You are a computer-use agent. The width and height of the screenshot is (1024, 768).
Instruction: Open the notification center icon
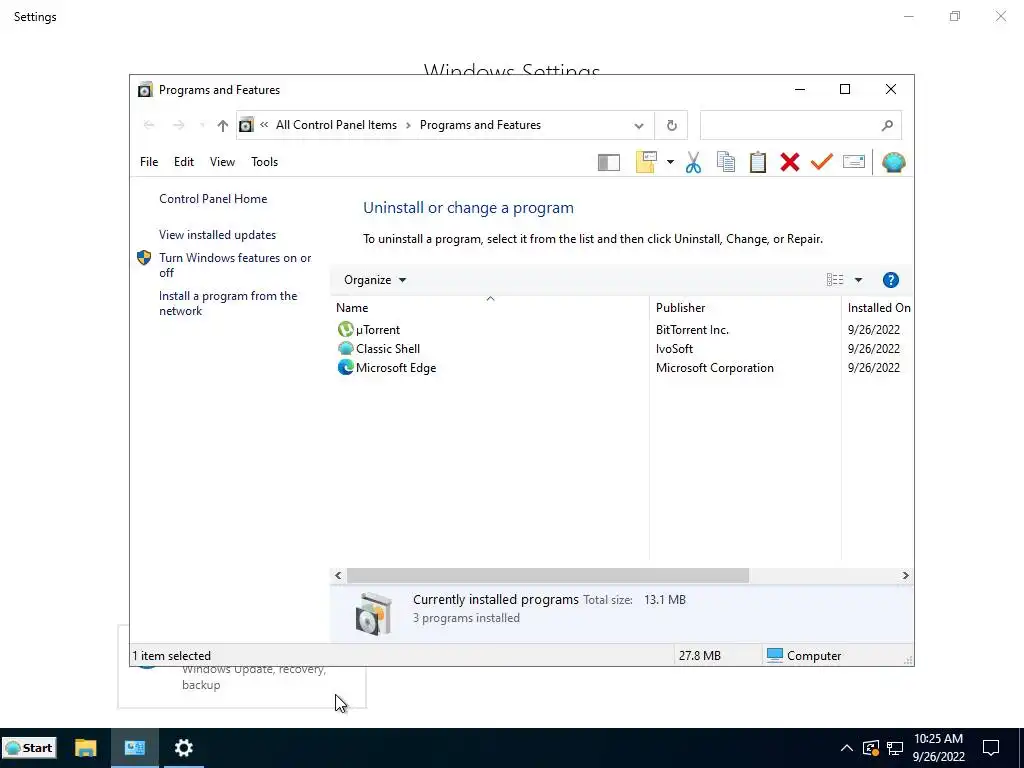991,748
